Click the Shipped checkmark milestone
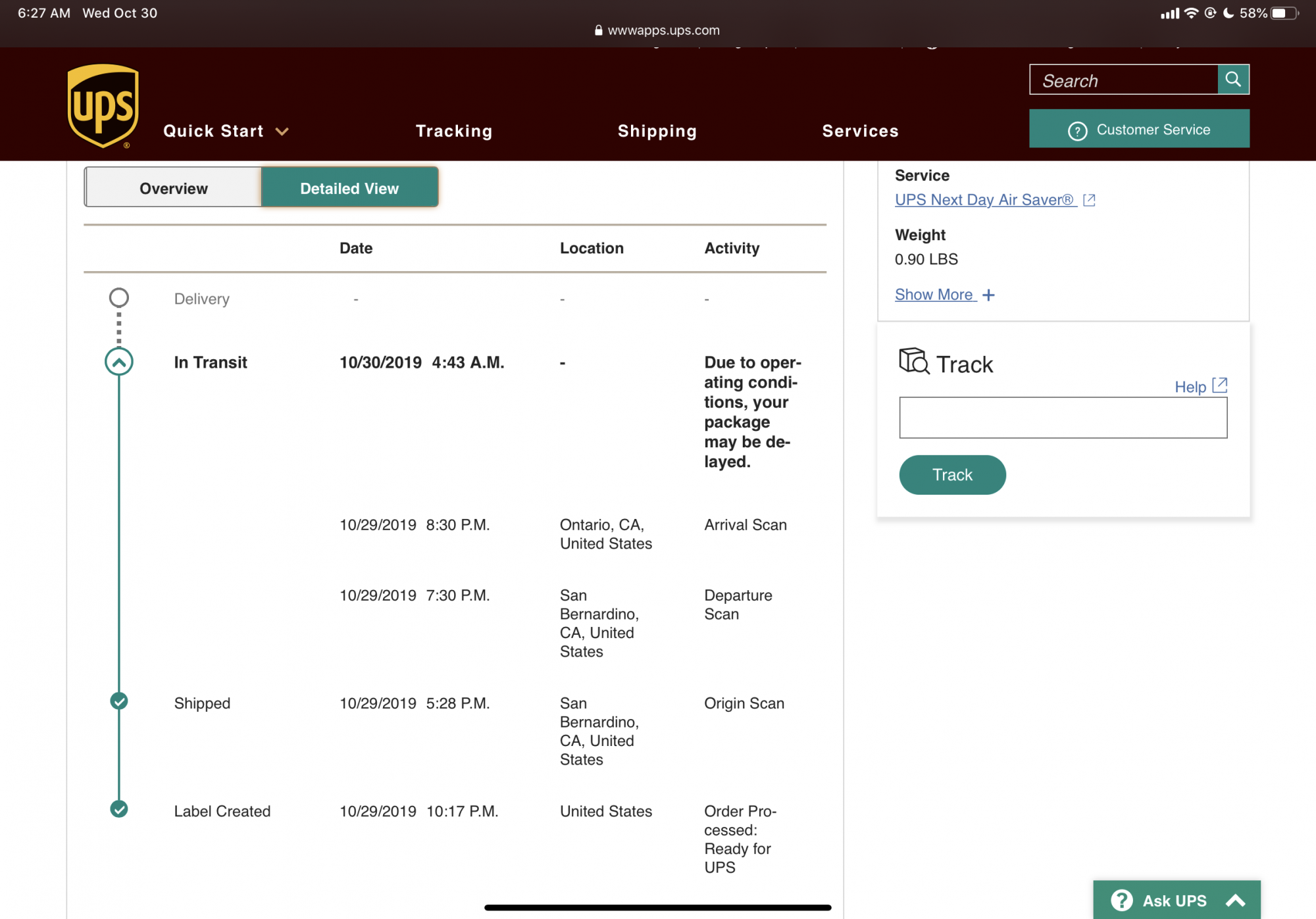This screenshot has width=1316, height=919. pyautogui.click(x=119, y=701)
